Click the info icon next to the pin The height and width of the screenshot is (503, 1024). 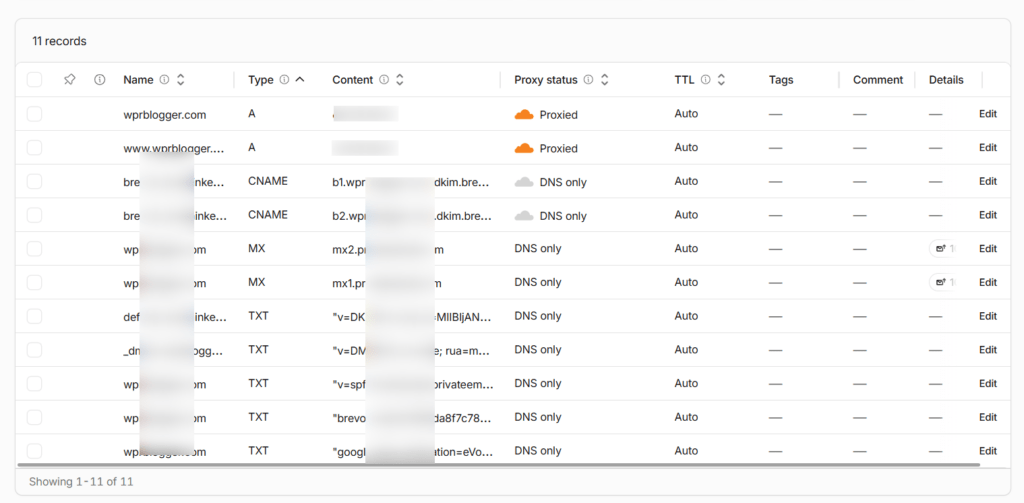[x=100, y=80]
